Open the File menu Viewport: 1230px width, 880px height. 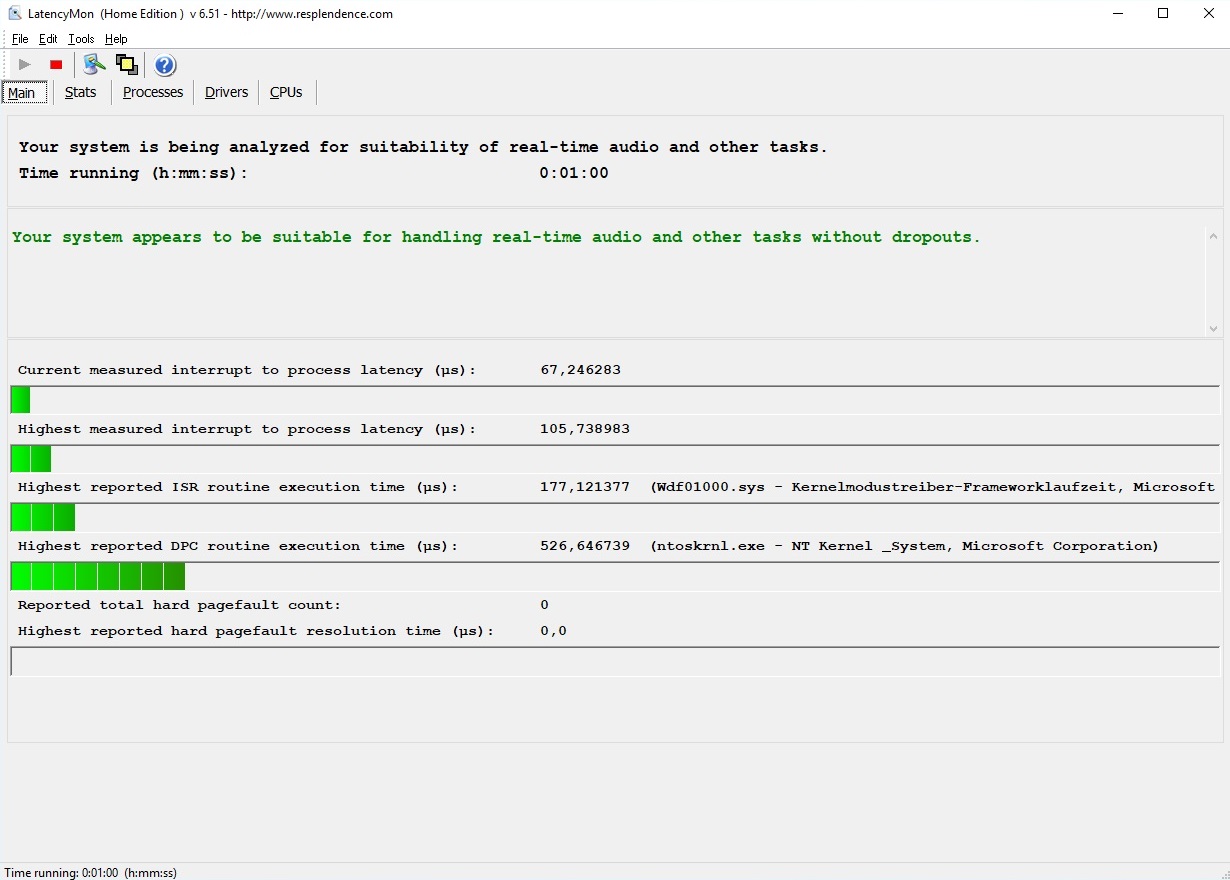click(20, 39)
